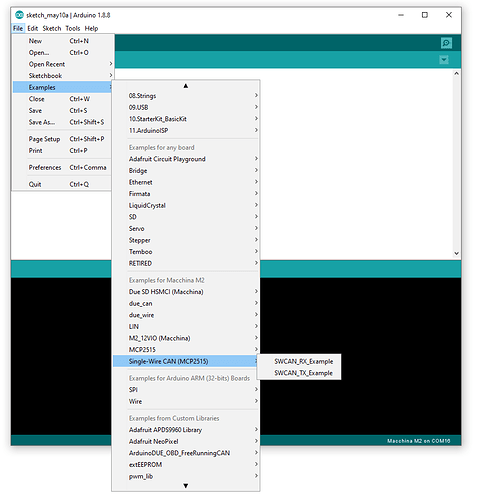This screenshot has height=499, width=499.
Task: Open the Servo examples submenu
Action: coord(186,228)
